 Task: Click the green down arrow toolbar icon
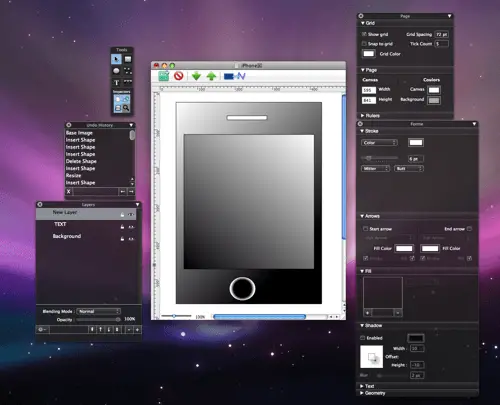[196, 76]
